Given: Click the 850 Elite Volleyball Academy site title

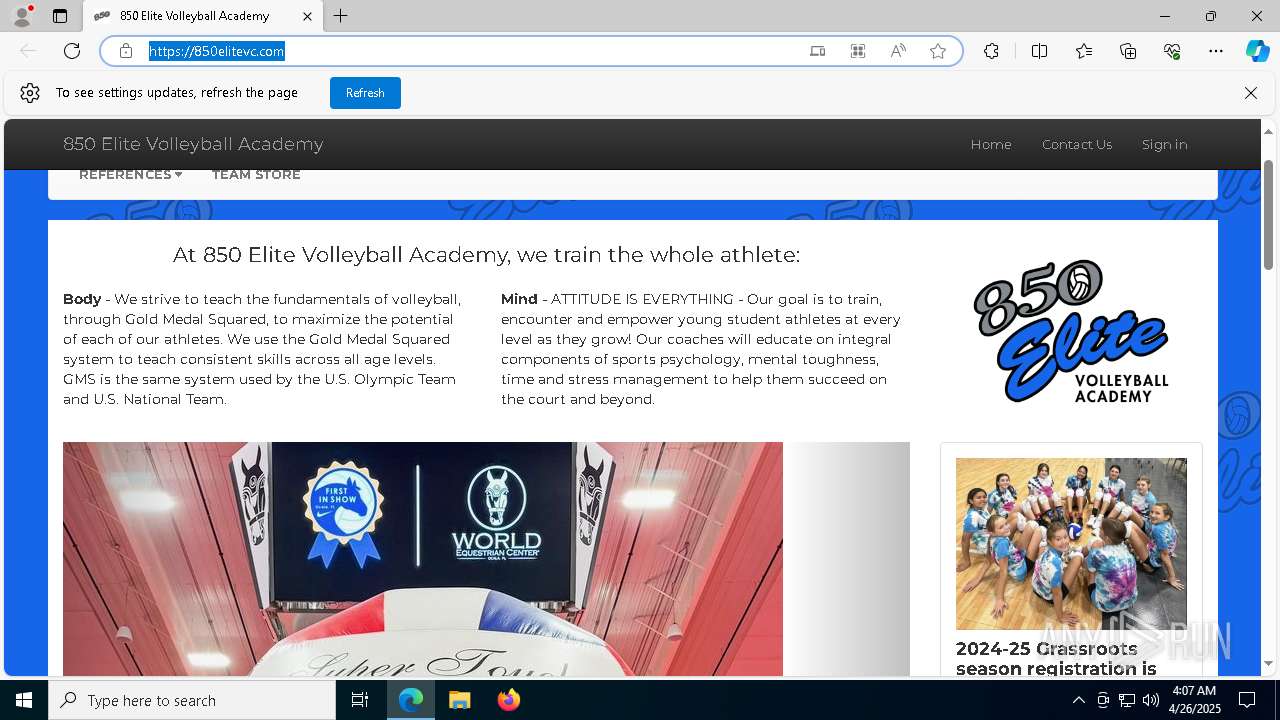Looking at the screenshot, I should [x=193, y=144].
